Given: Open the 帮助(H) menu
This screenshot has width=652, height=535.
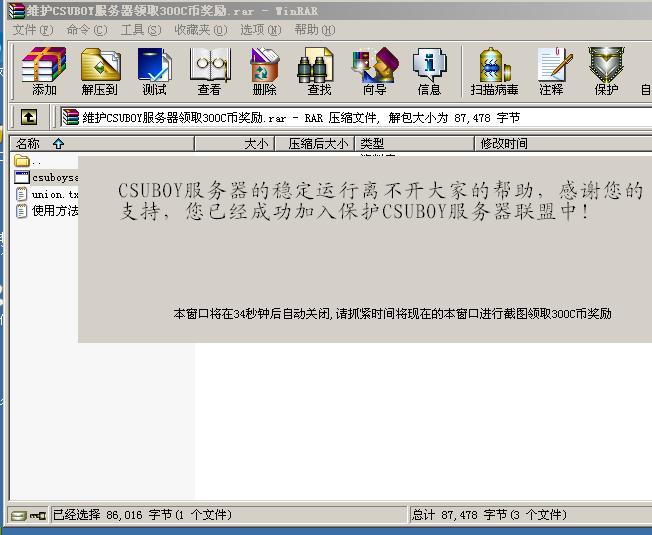Looking at the screenshot, I should pyautogui.click(x=315, y=30).
